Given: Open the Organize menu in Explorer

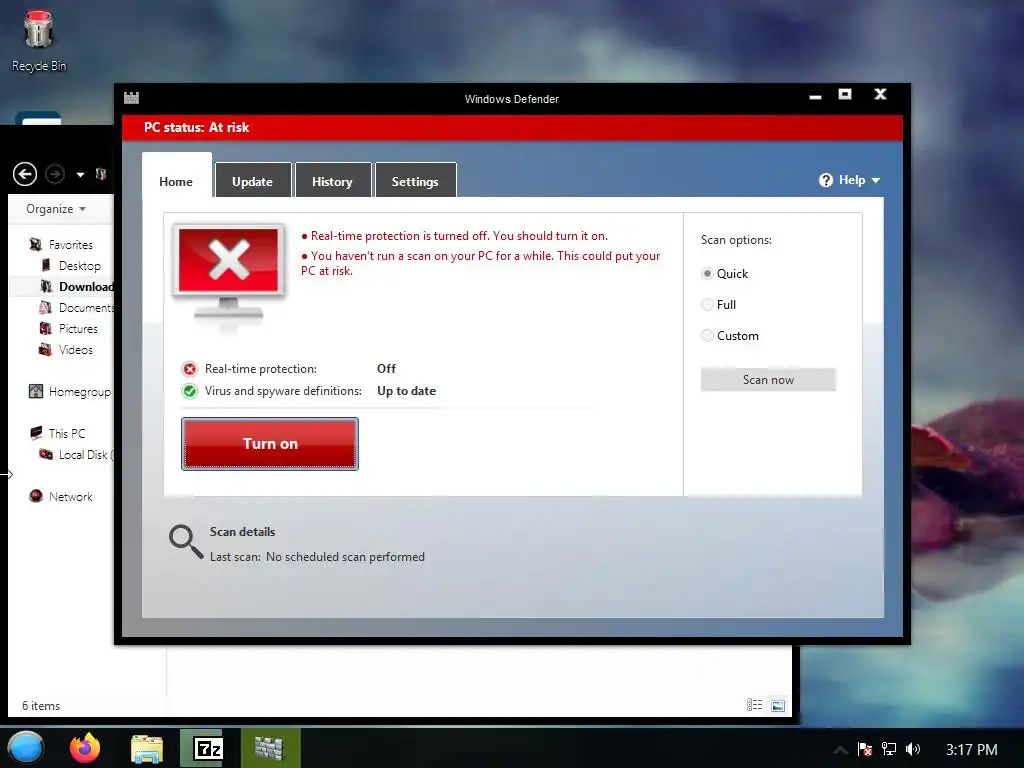Looking at the screenshot, I should click(56, 209).
